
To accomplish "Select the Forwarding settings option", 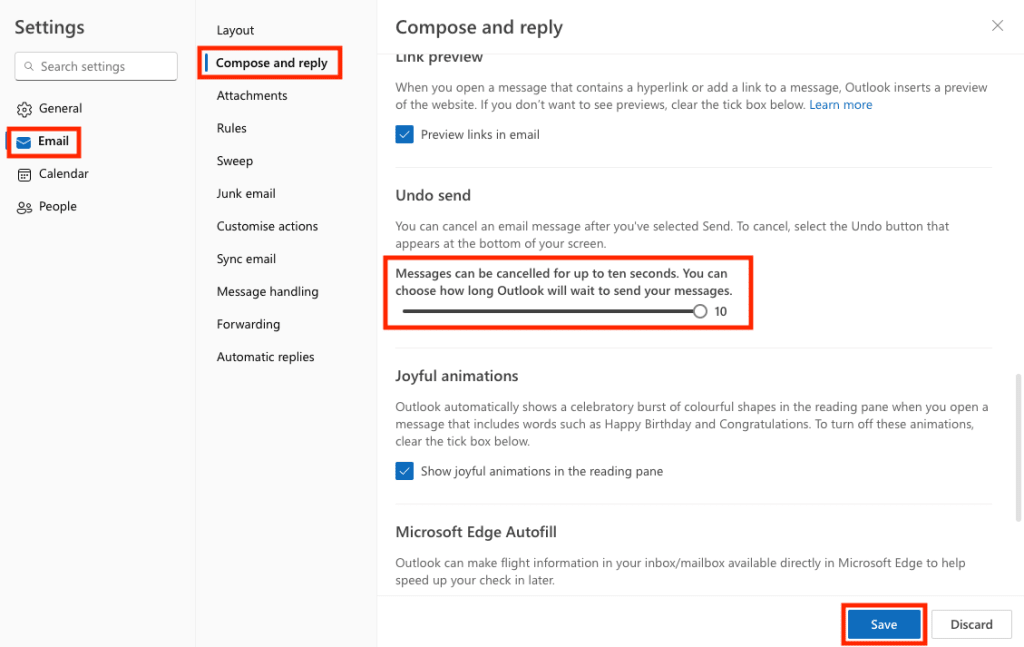I will [248, 323].
